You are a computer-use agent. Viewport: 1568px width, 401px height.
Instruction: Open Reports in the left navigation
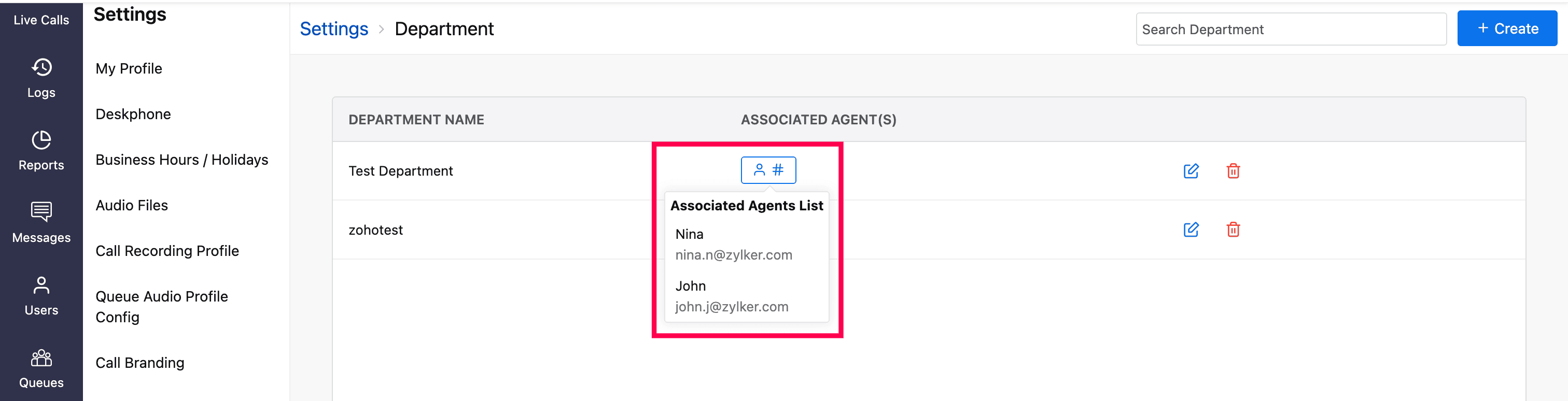41,150
